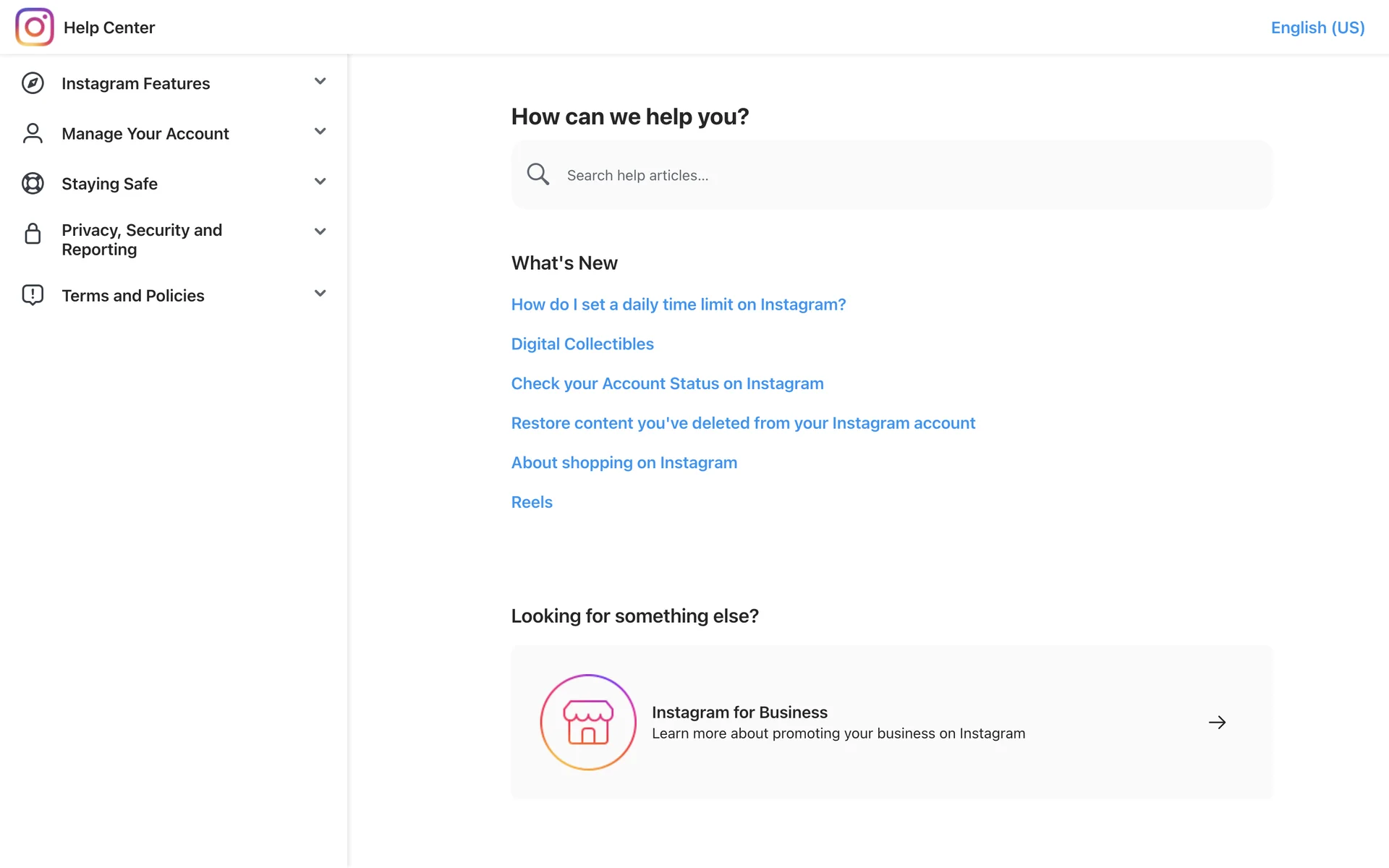Open the English (US) language selector
The width and height of the screenshot is (1389, 868).
click(x=1317, y=27)
